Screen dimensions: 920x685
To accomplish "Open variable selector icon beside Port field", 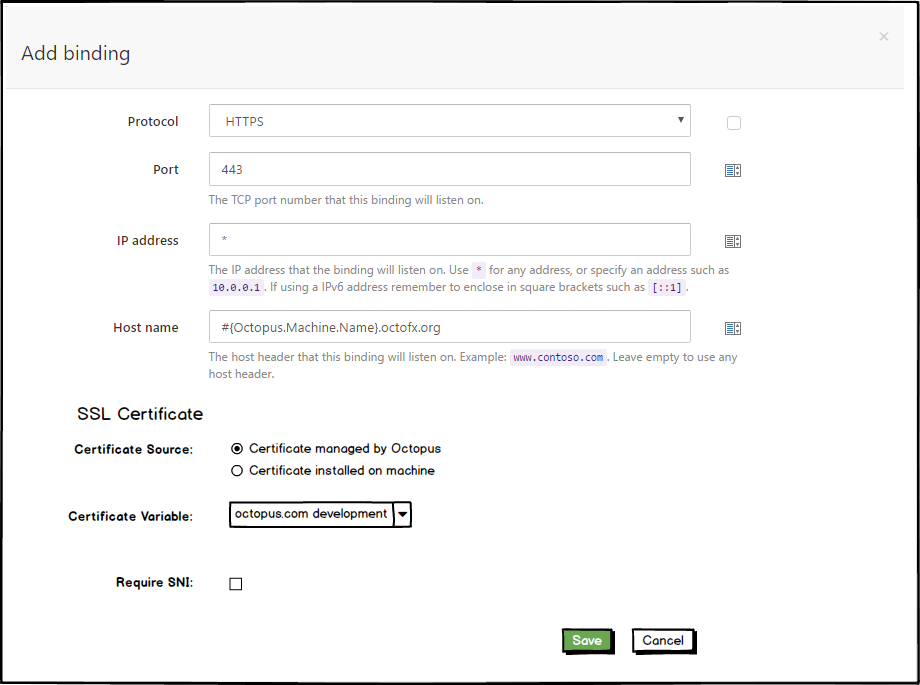I will point(733,169).
